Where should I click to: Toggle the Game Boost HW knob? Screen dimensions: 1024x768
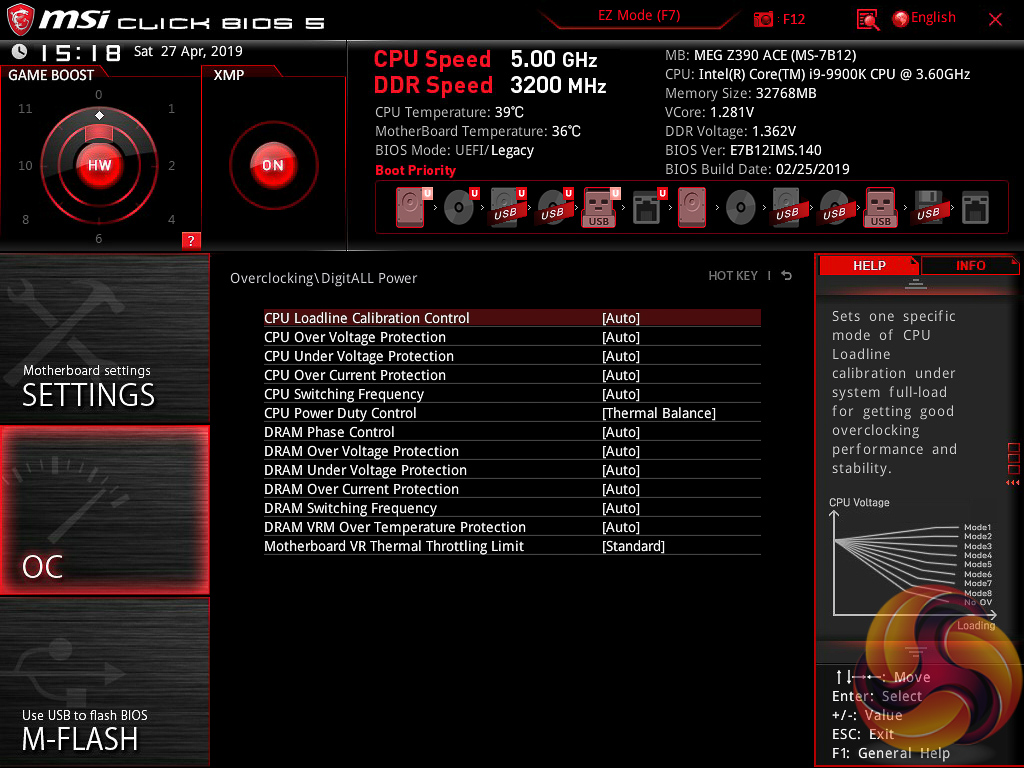(99, 165)
